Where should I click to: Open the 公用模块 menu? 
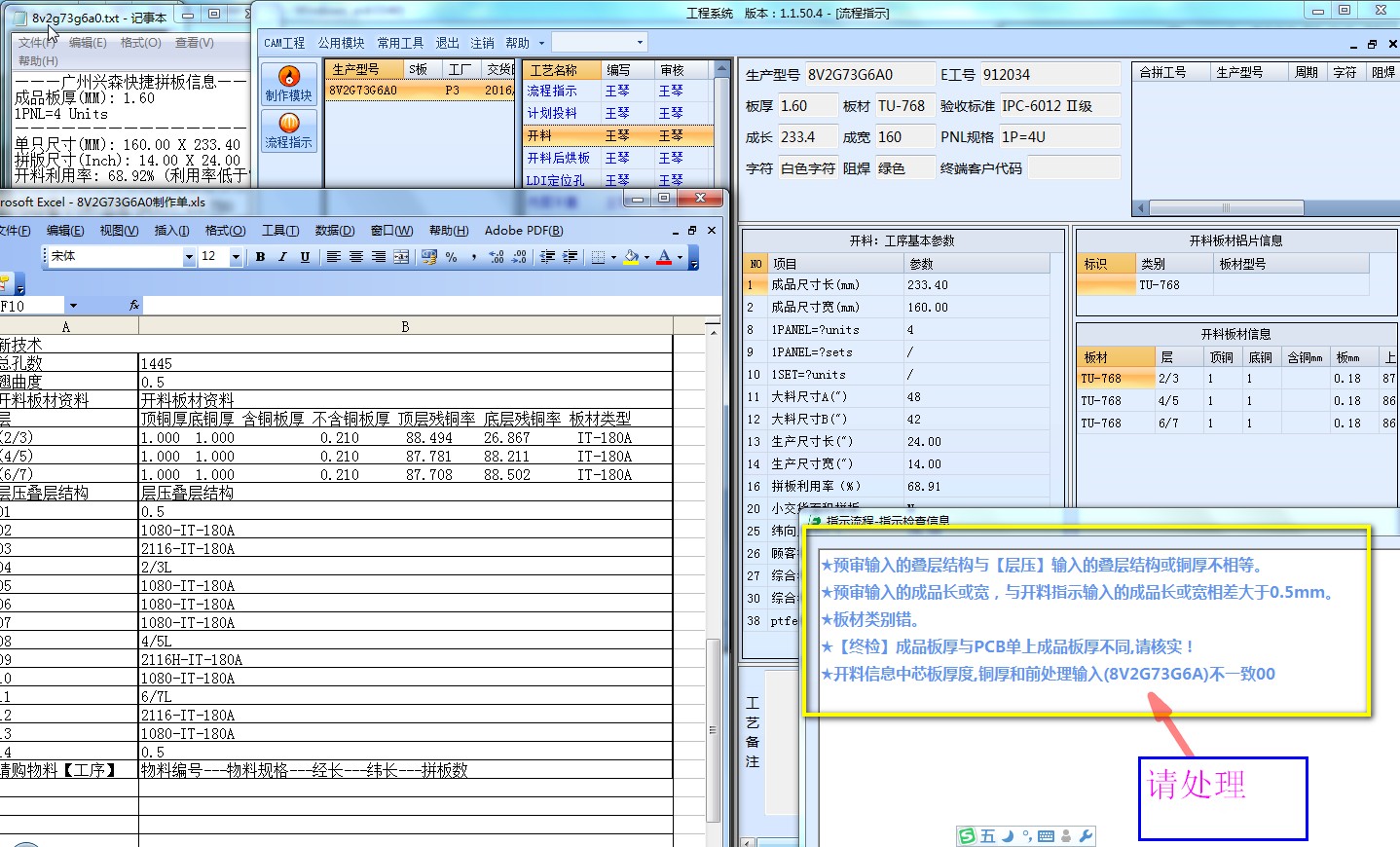click(x=341, y=43)
